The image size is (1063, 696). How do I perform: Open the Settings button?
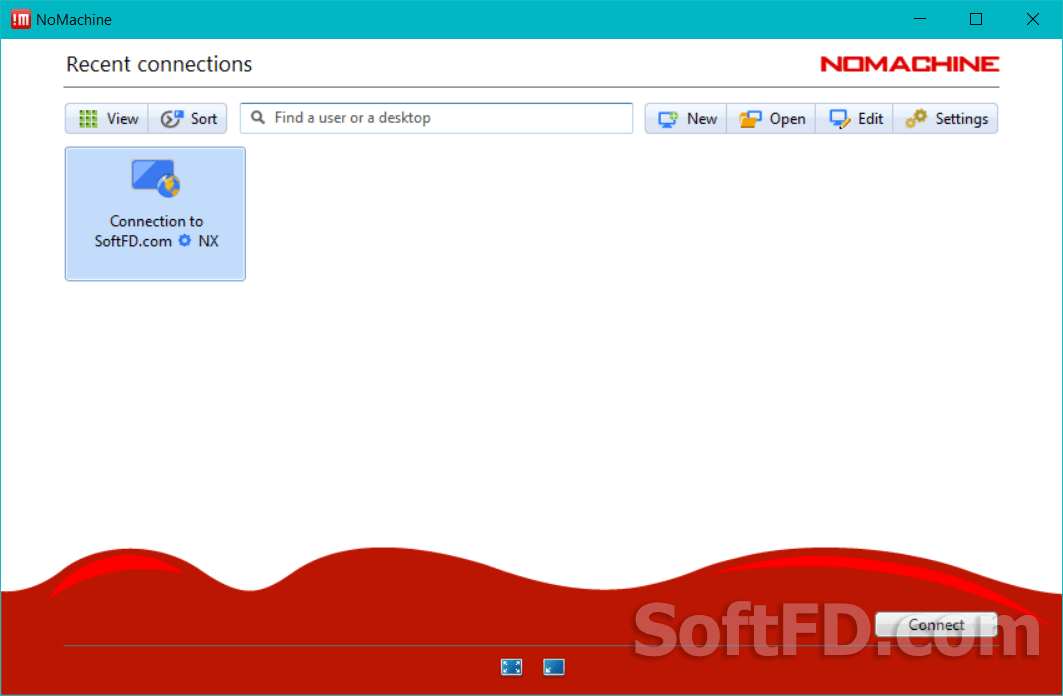pyautogui.click(x=946, y=119)
